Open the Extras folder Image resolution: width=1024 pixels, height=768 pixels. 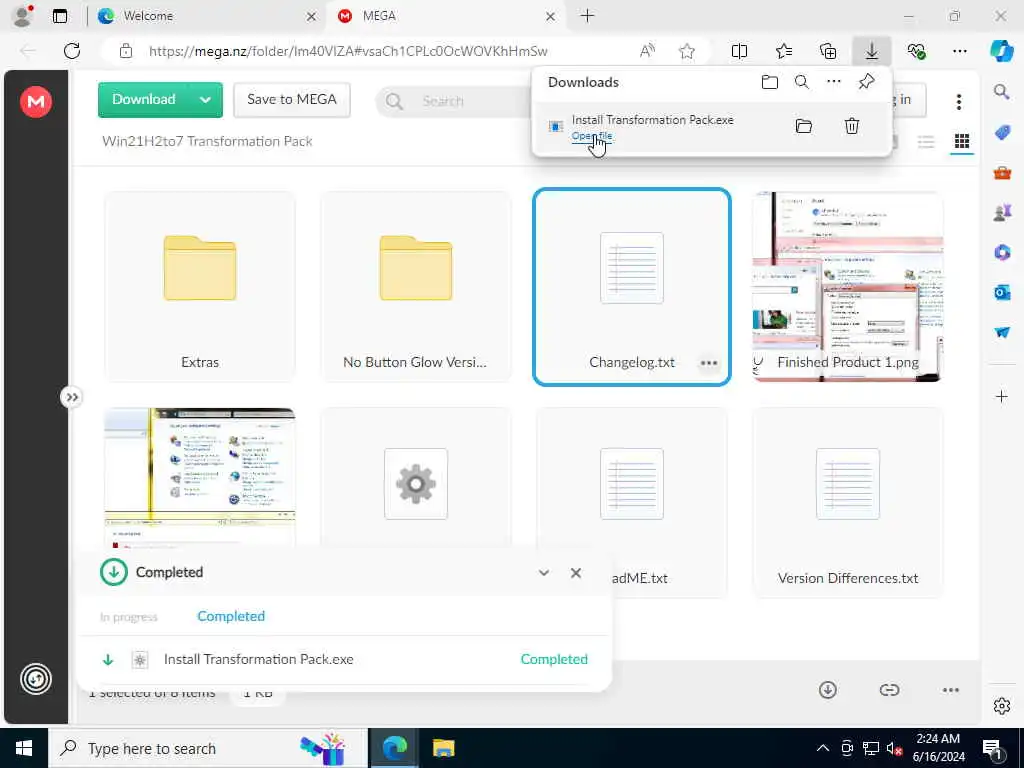point(200,286)
